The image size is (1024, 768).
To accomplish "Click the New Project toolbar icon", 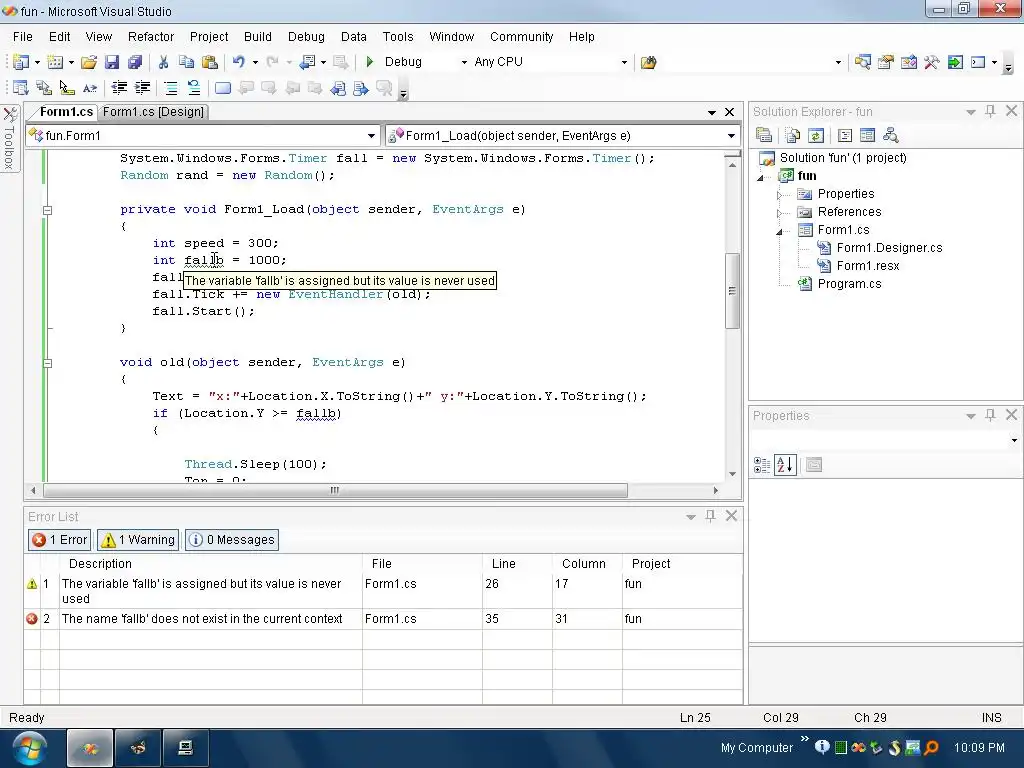I will [x=21, y=62].
